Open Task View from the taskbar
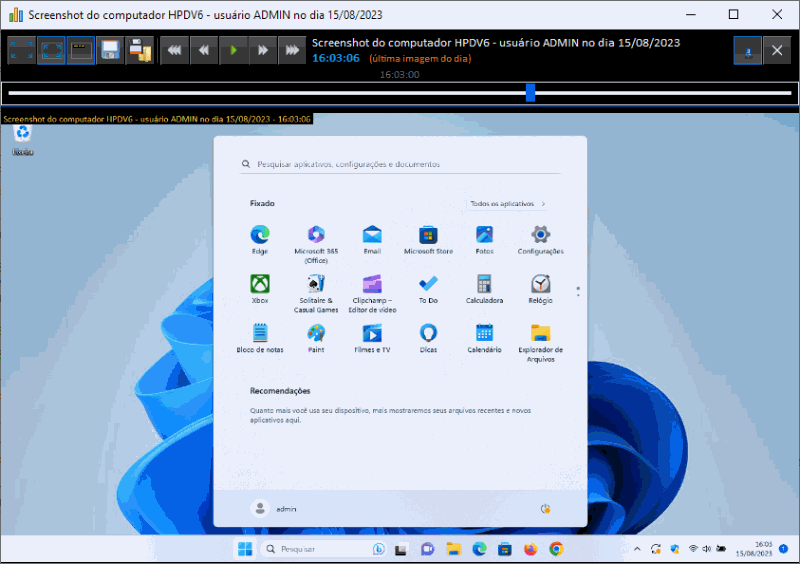The image size is (800, 564). point(401,549)
